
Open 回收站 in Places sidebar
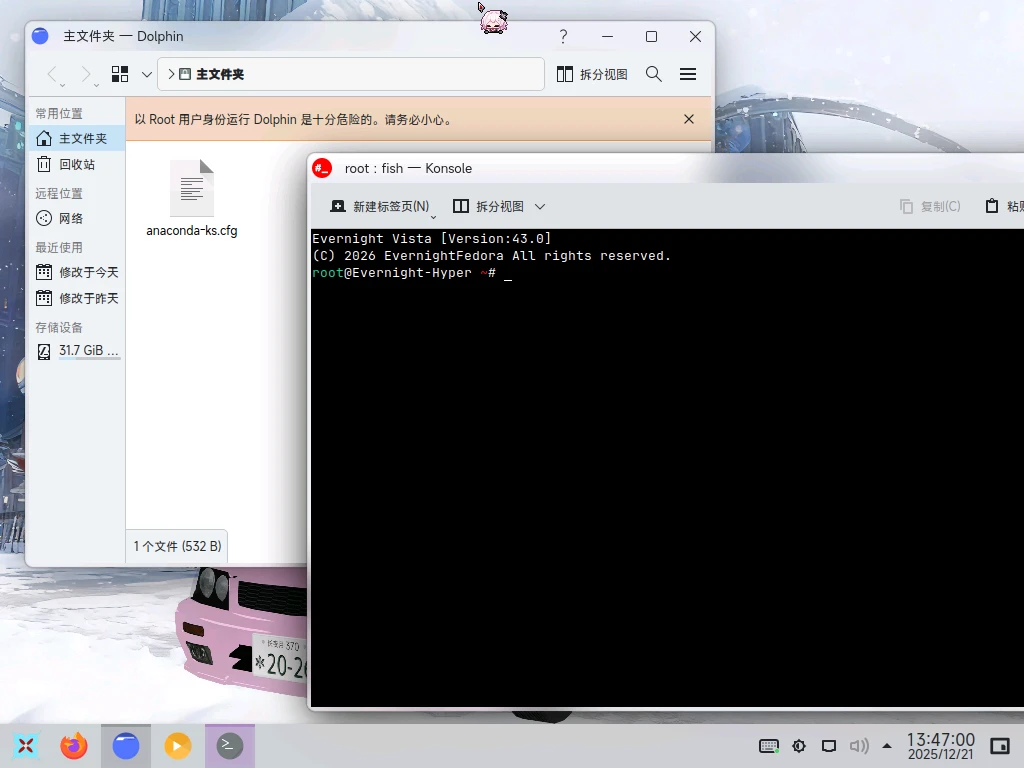pyautogui.click(x=77, y=165)
